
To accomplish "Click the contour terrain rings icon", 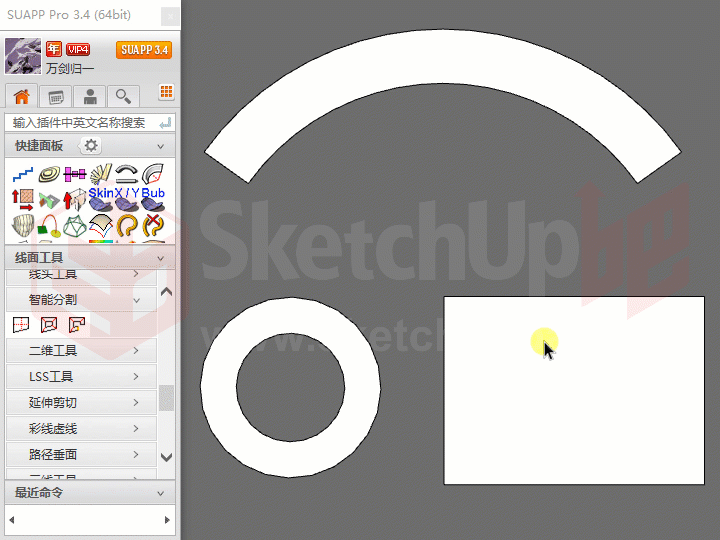I will click(x=49, y=174).
